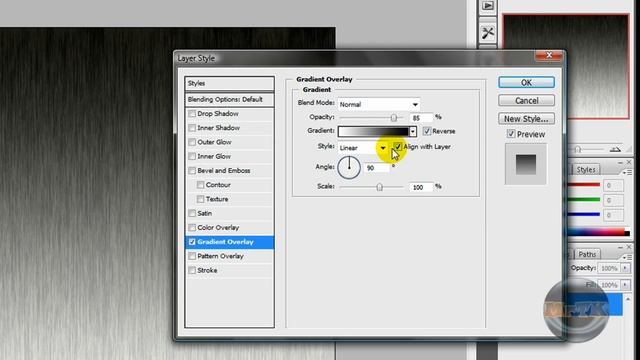The height and width of the screenshot is (360, 640).
Task: Enable the Stroke checkbox
Action: pos(192,270)
